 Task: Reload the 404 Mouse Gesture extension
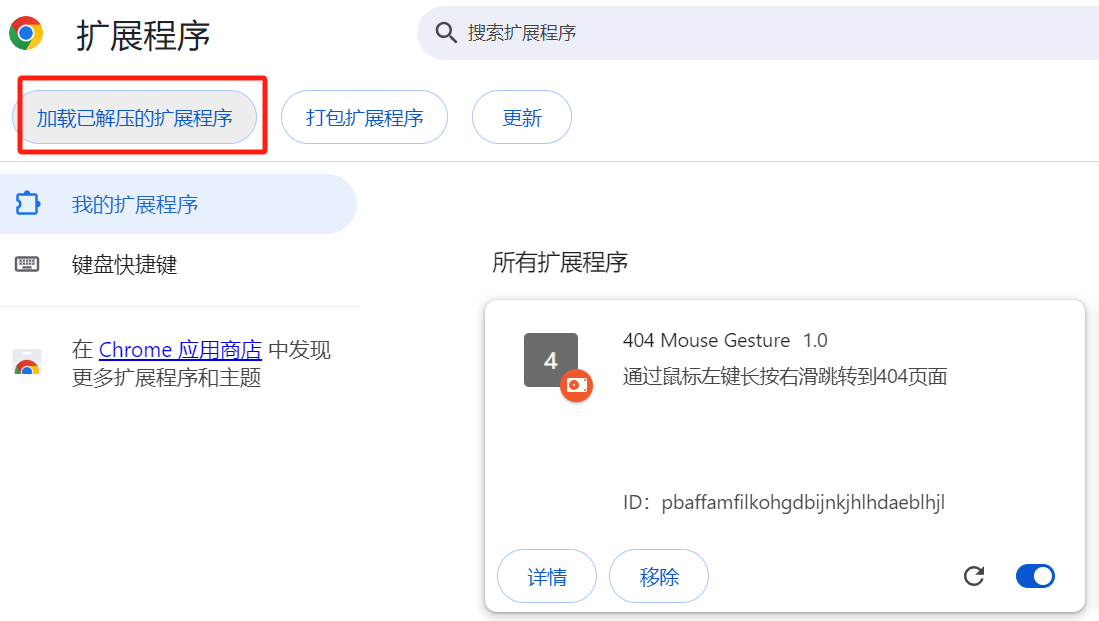tap(974, 576)
